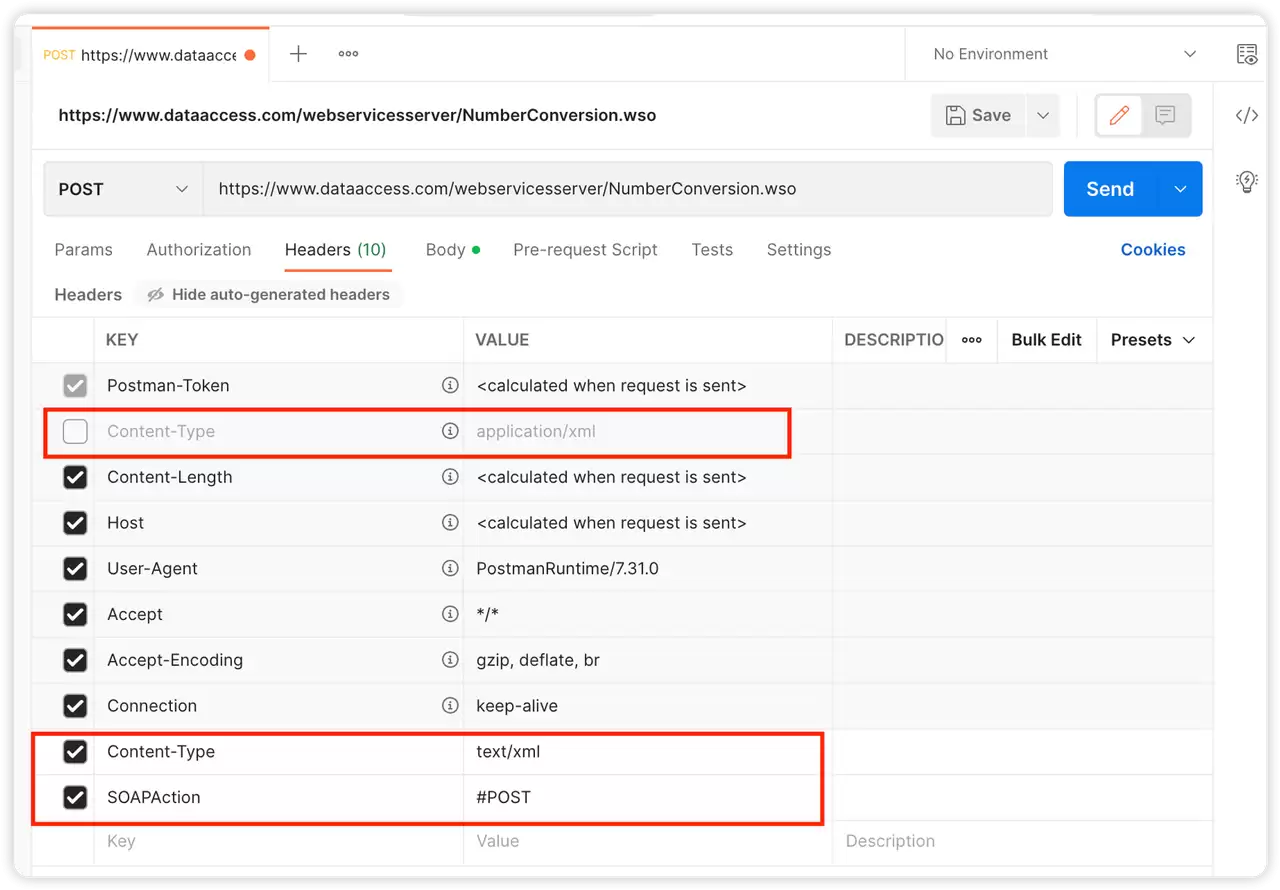Click info icon for User-Agent header

click(x=450, y=568)
